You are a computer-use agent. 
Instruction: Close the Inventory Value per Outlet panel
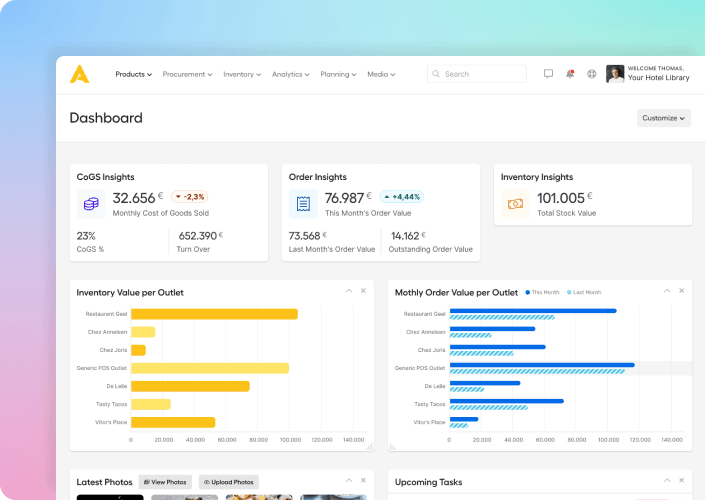(363, 291)
